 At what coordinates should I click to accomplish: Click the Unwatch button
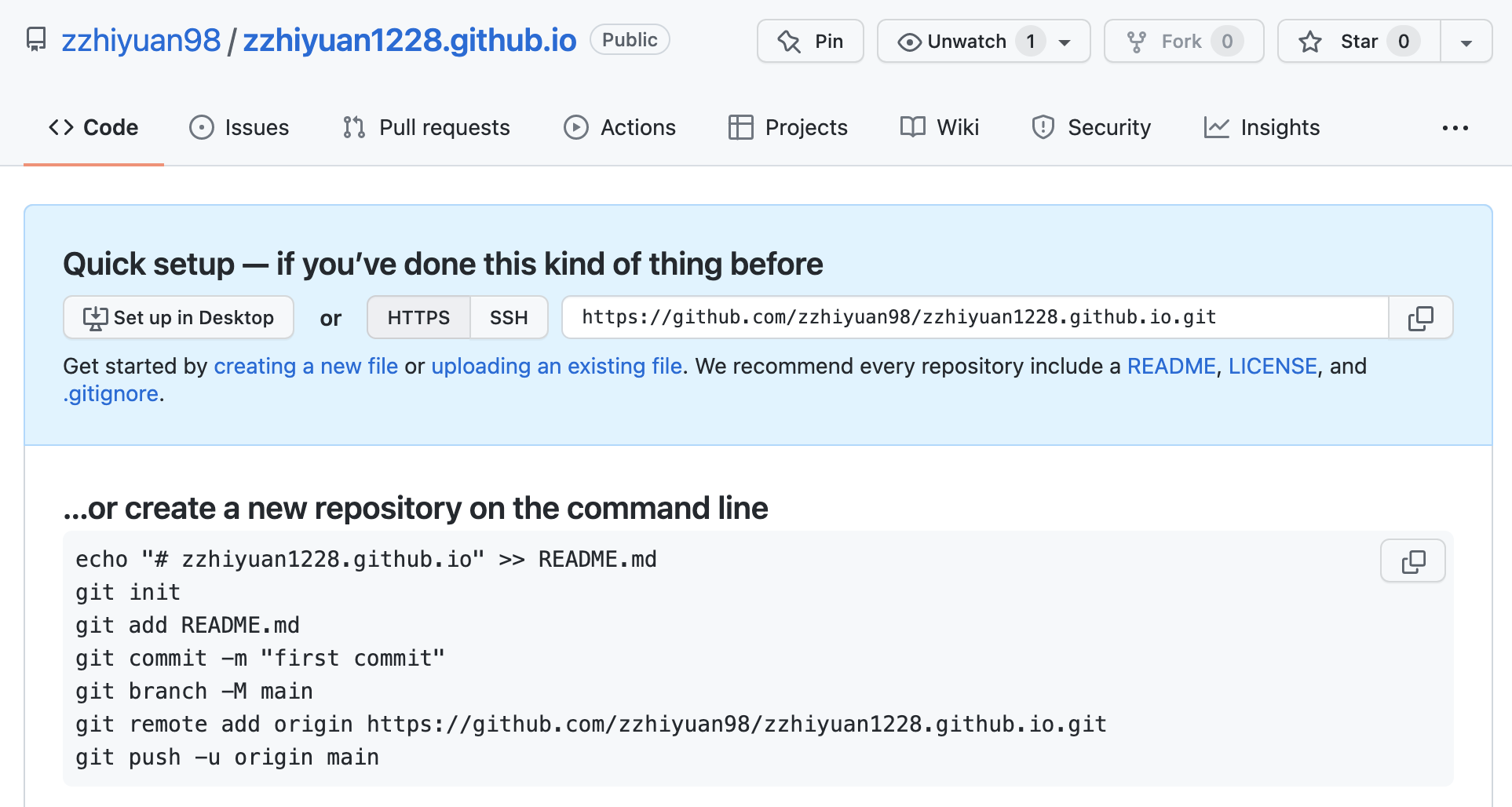tap(984, 41)
